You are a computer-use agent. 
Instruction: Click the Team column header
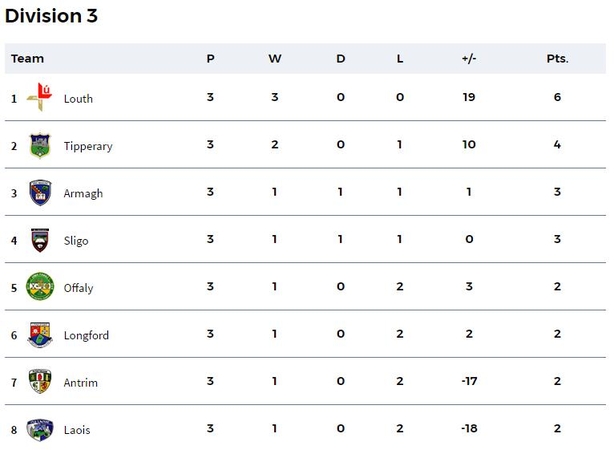[x=27, y=59]
